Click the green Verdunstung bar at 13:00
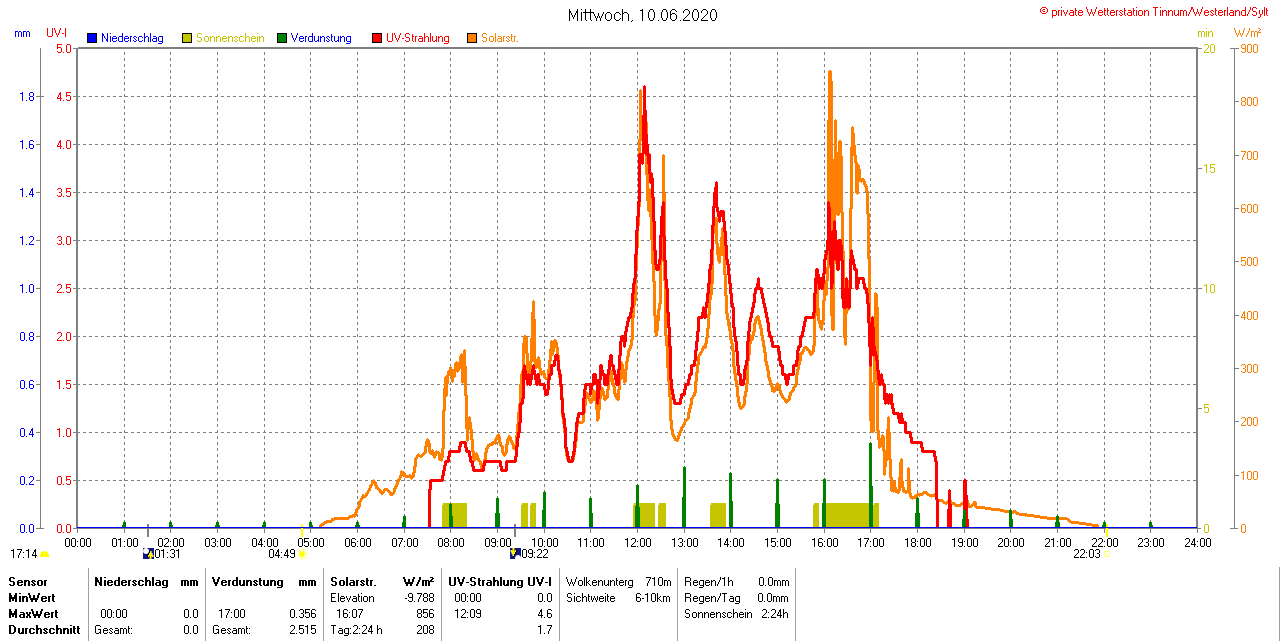Viewport: 1280px width, 641px height. click(684, 497)
